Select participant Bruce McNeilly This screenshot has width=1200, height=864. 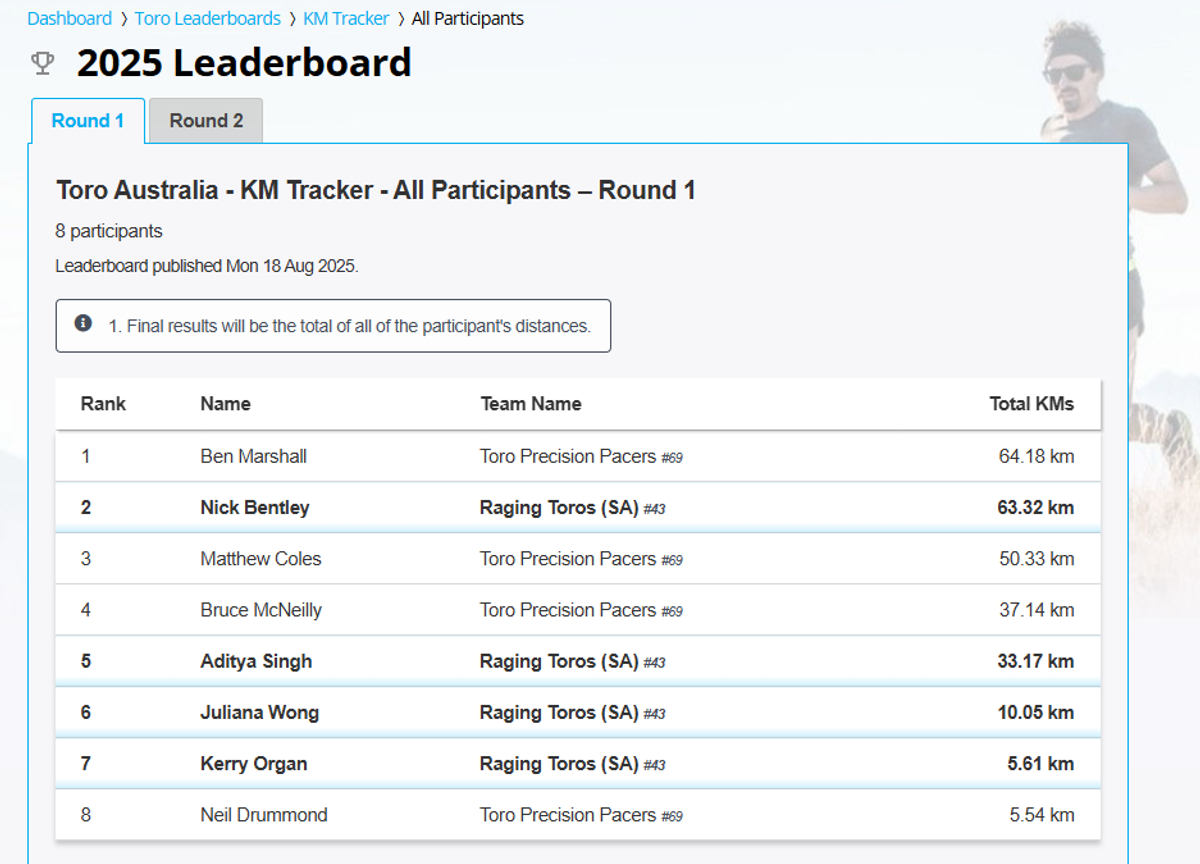[261, 610]
